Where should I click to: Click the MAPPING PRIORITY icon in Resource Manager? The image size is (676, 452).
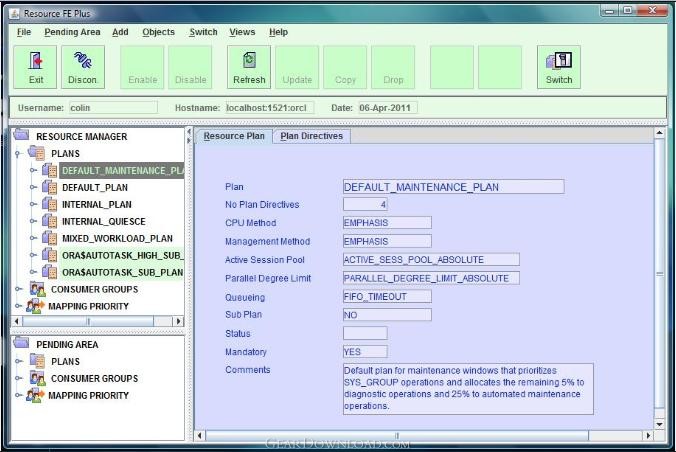35,306
